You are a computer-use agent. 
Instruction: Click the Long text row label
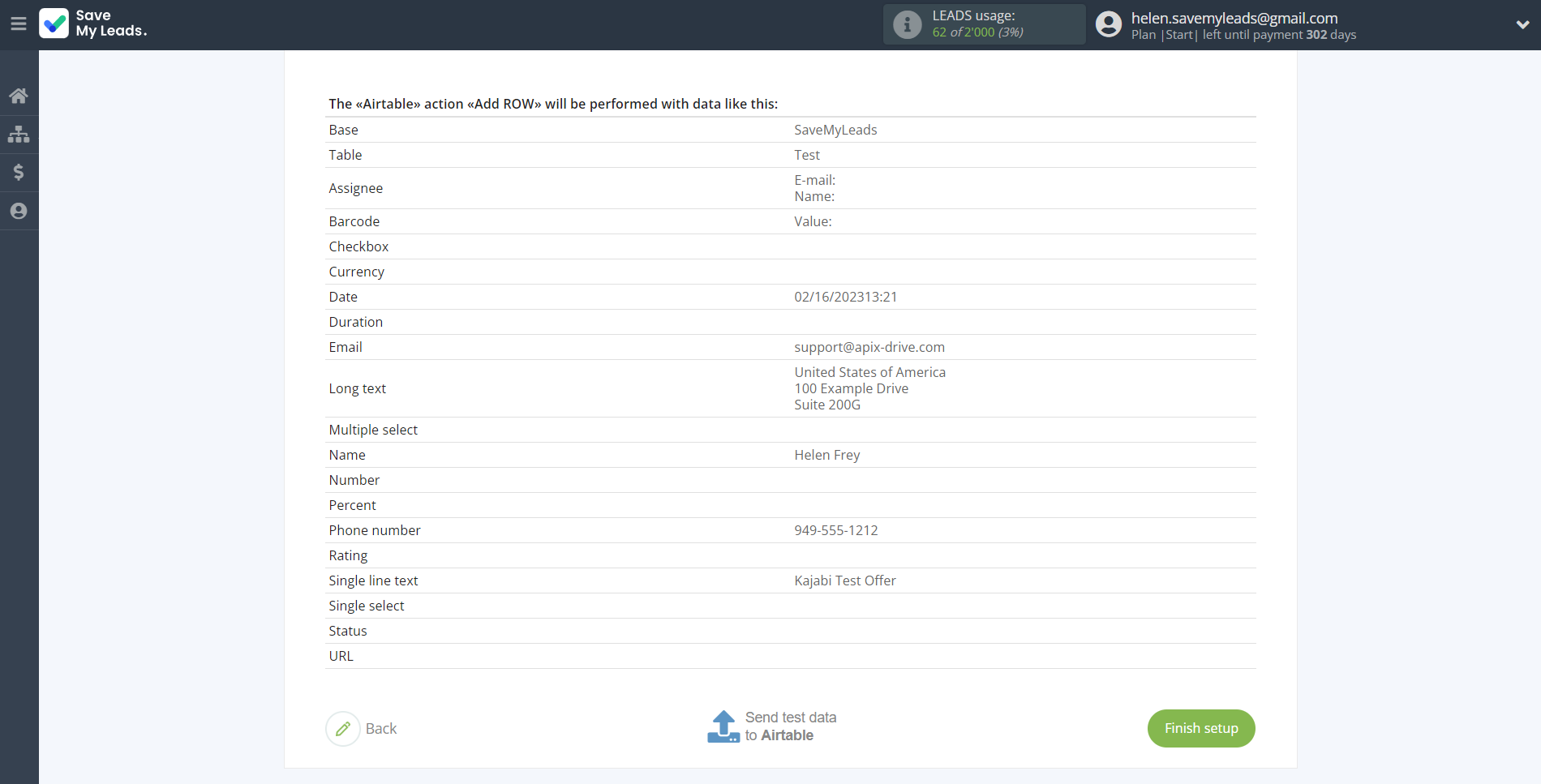click(x=357, y=388)
